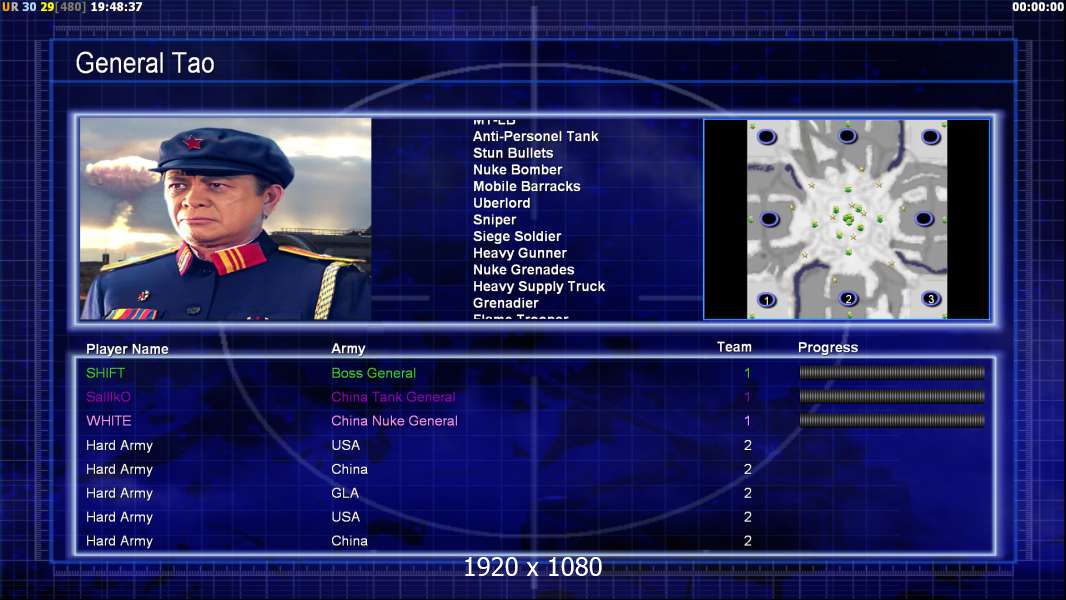Click the Team column header
The width and height of the screenshot is (1066, 600).
point(734,347)
